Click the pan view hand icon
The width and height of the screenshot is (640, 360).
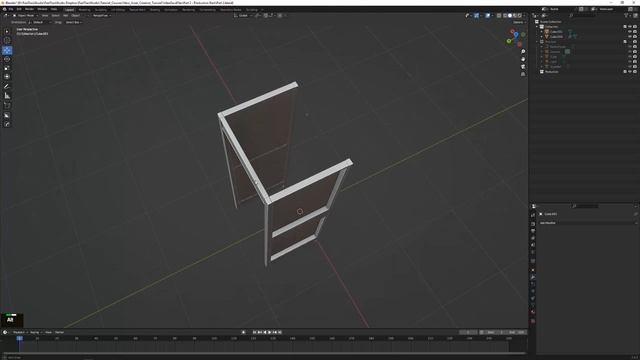pos(523,59)
